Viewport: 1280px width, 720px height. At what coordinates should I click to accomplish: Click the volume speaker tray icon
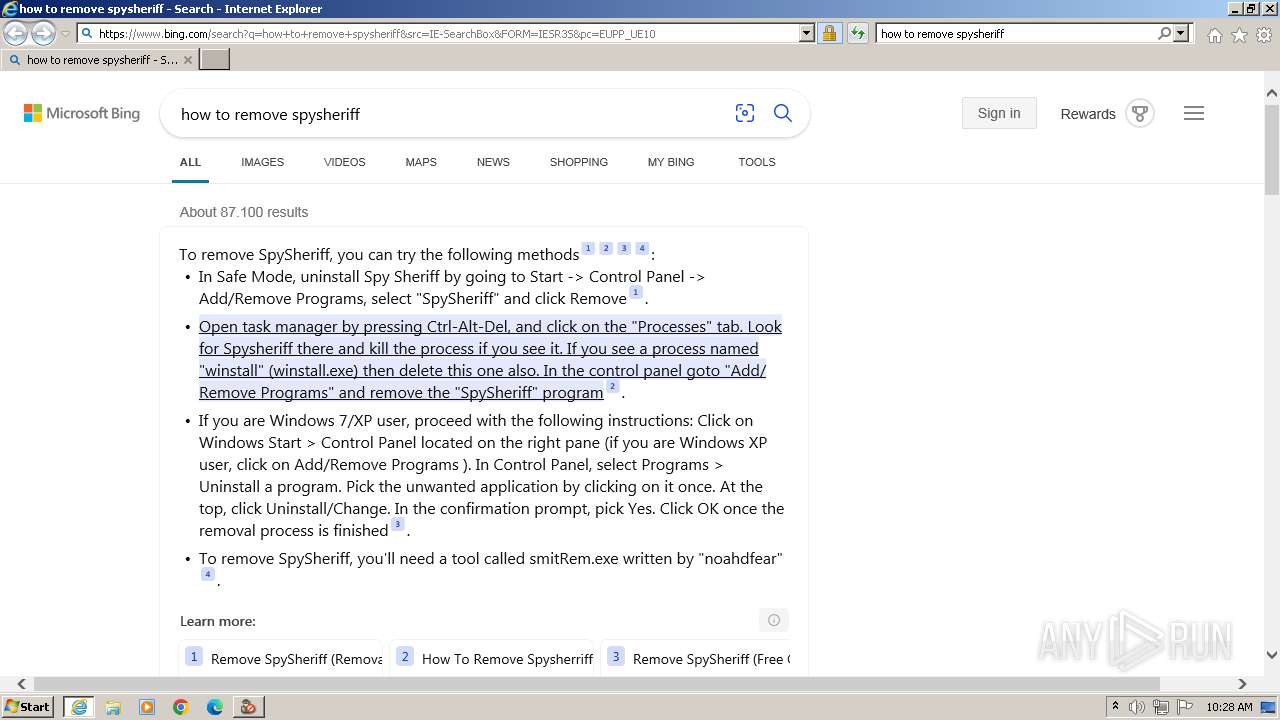[1137, 707]
